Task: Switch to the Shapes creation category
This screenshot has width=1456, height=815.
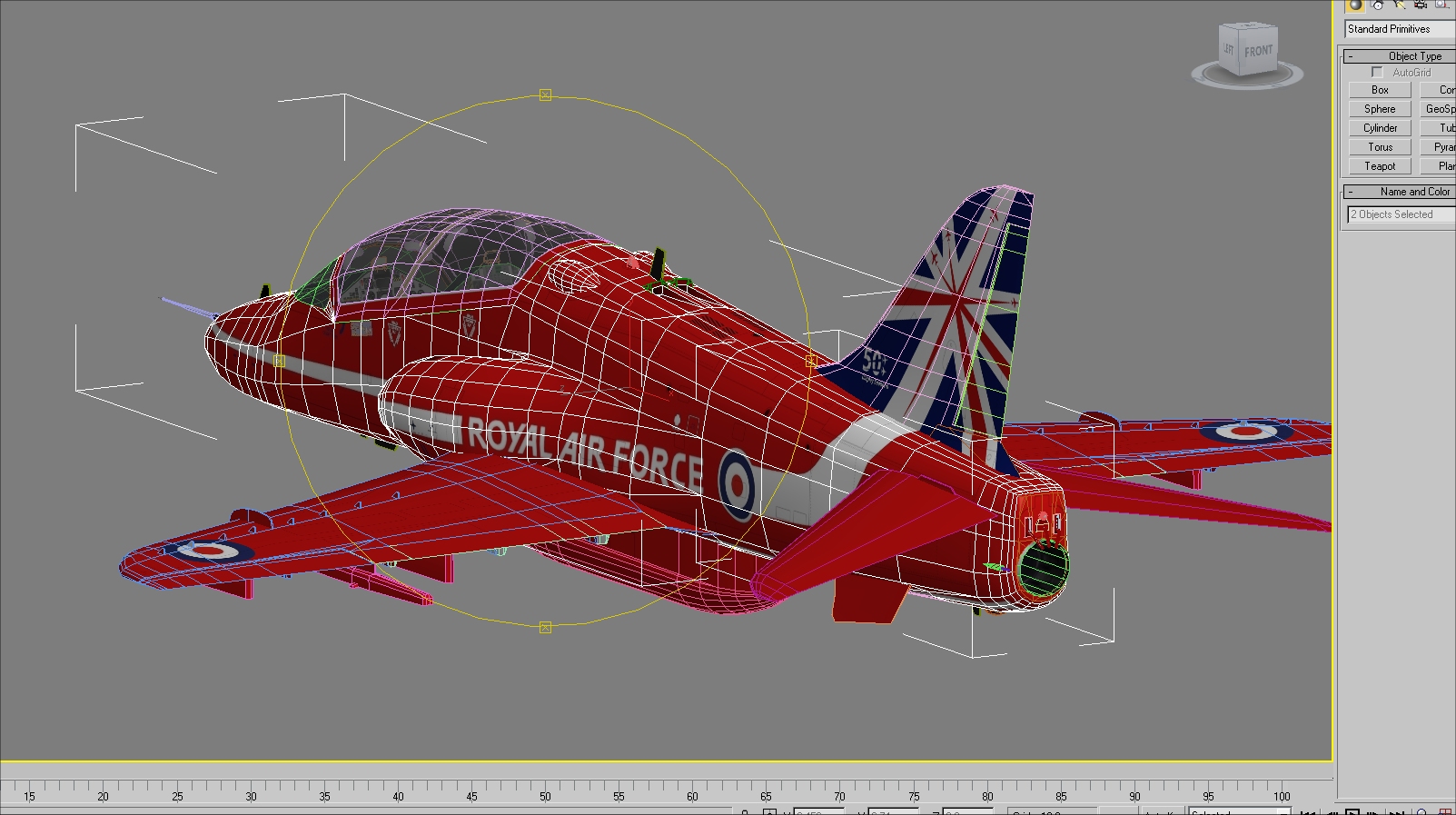Action: tap(1377, 5)
